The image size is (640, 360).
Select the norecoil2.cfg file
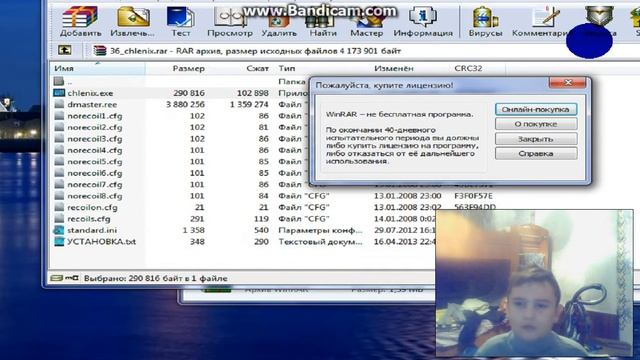pyautogui.click(x=94, y=127)
